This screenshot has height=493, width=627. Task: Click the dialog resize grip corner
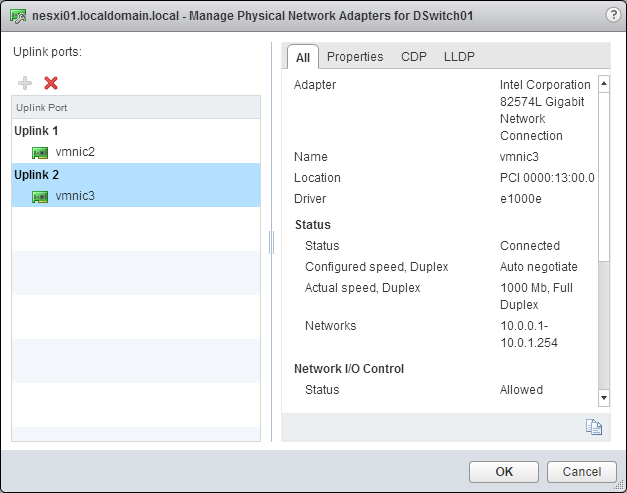click(619, 485)
